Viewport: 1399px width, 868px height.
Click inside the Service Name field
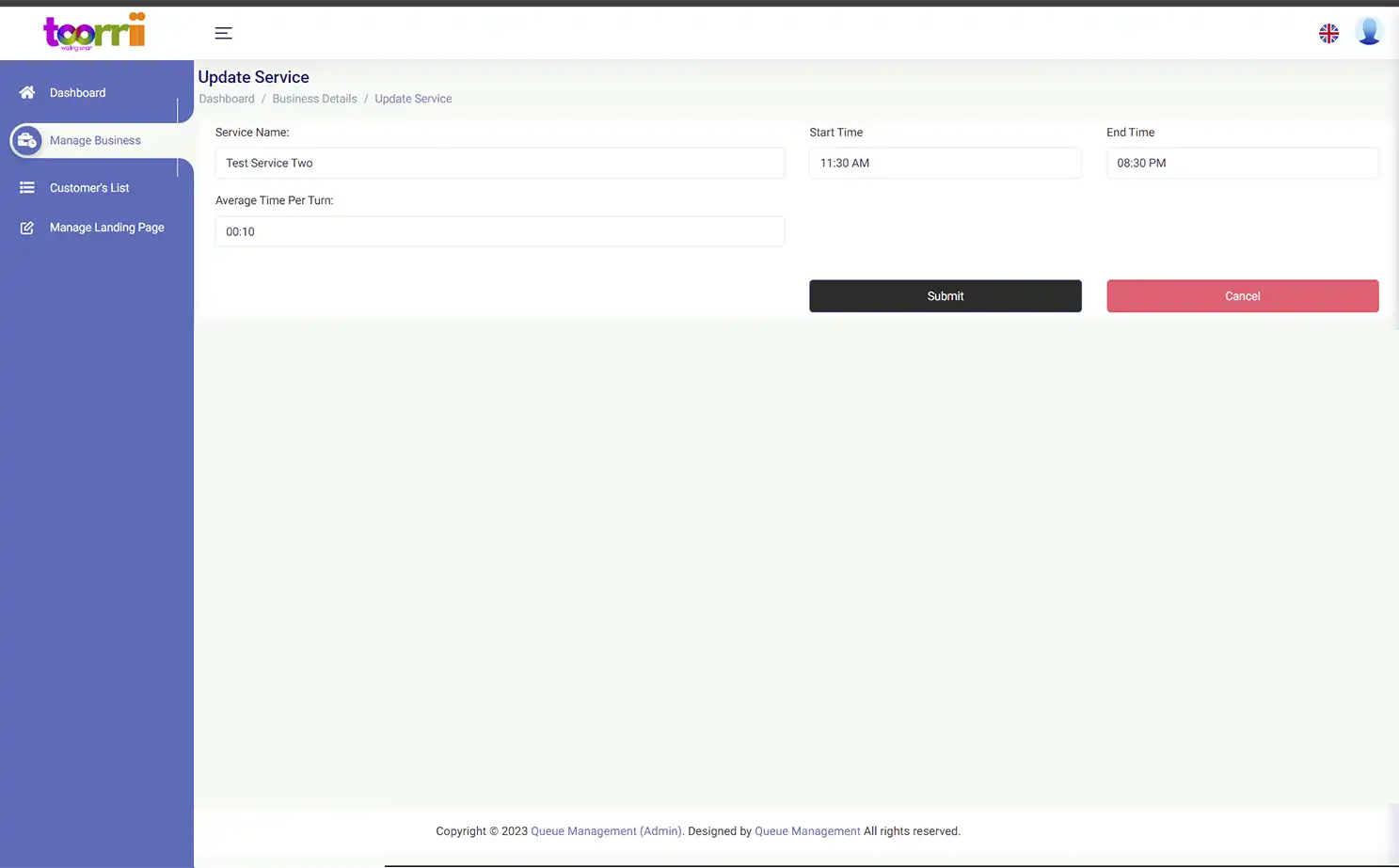tap(500, 163)
